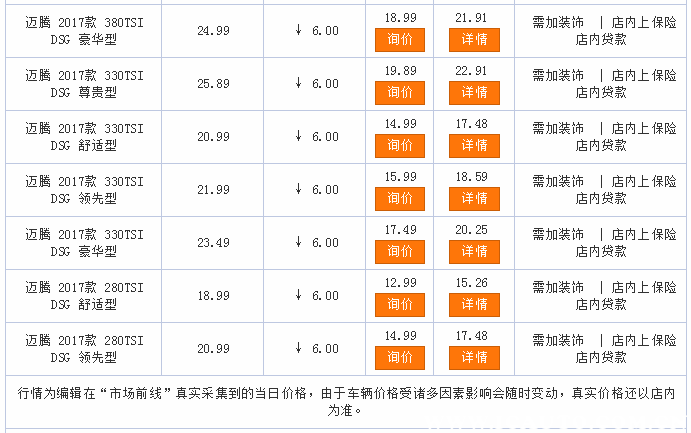This screenshot has width=691, height=433.
Task: Select the 迈腾 2017款 280TSI 舒适型 model name
Action: [x=84, y=296]
